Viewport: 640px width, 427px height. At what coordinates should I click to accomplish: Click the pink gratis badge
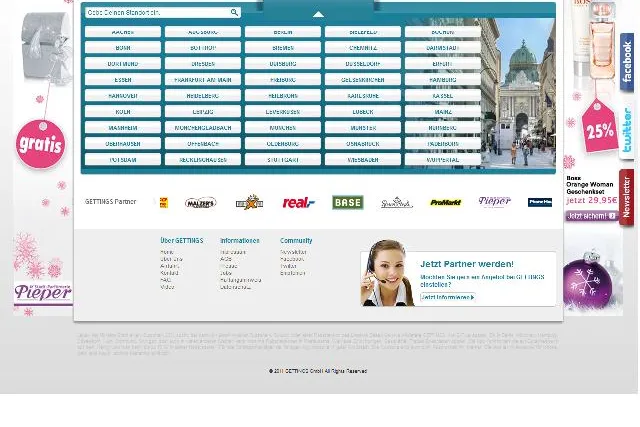[x=40, y=144]
